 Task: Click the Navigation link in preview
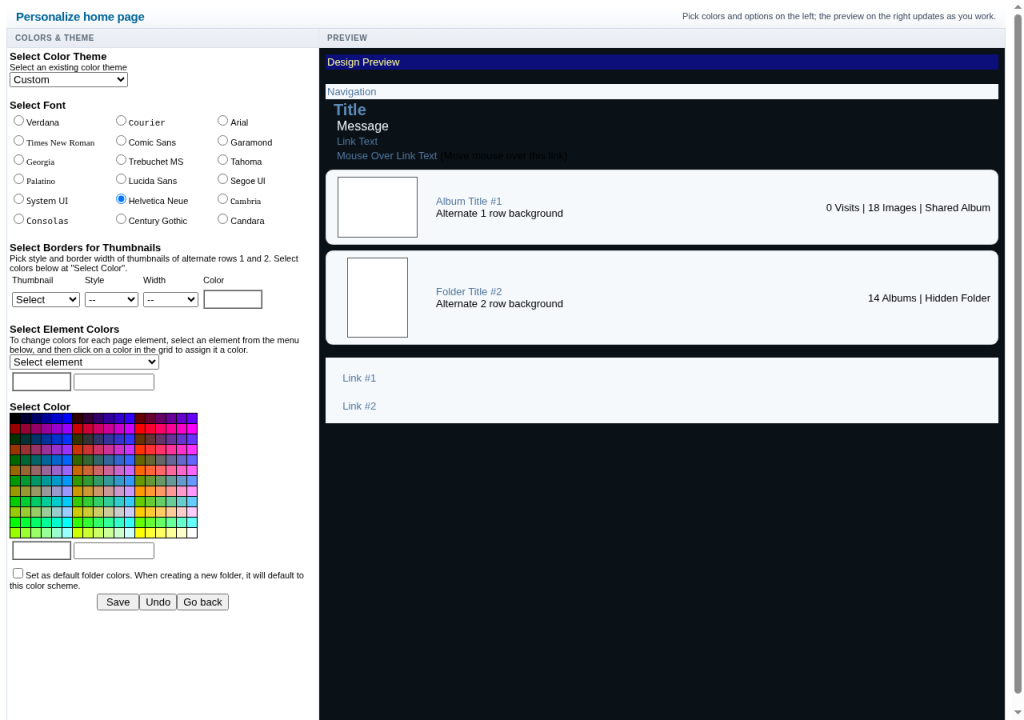[x=351, y=91]
